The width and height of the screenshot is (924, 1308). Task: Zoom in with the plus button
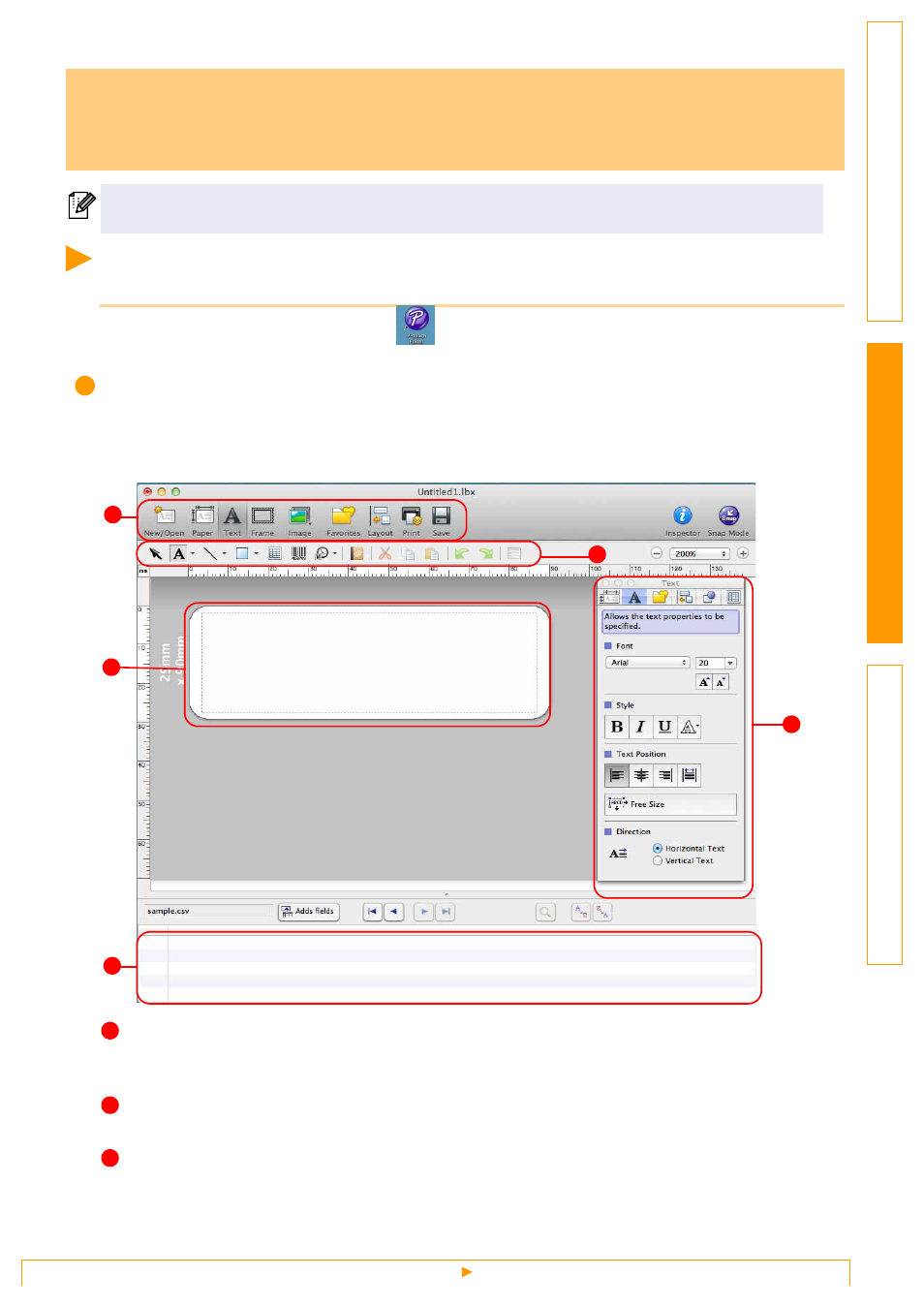(743, 553)
